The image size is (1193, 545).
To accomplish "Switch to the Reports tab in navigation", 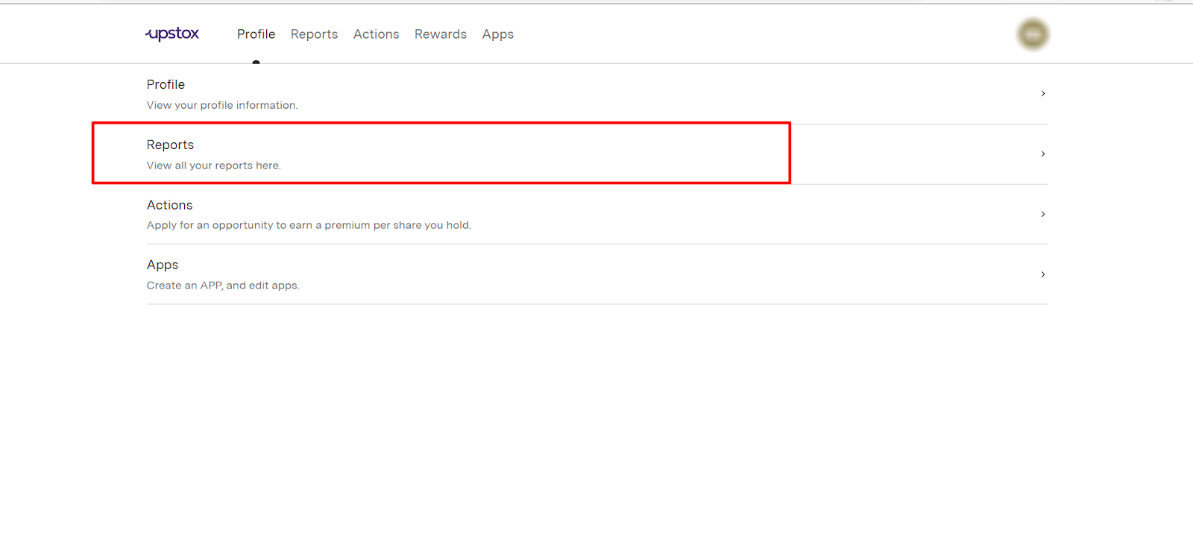I will click(314, 34).
